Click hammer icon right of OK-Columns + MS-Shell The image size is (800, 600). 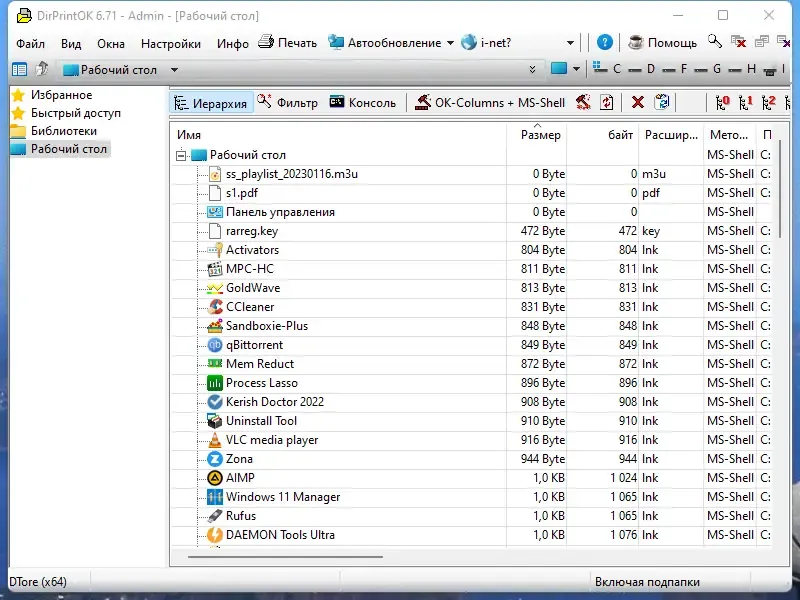click(x=583, y=102)
